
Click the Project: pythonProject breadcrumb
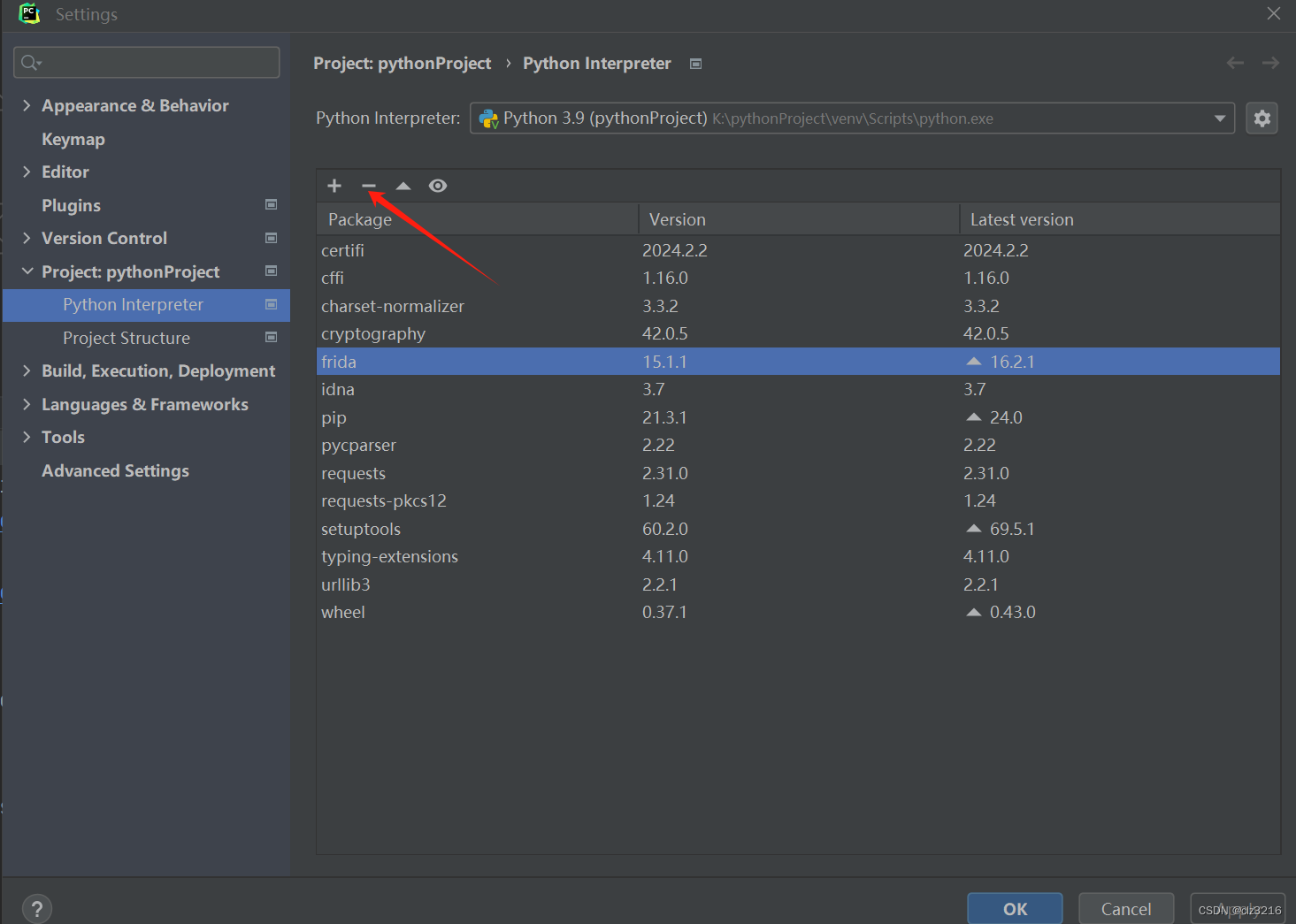(402, 63)
